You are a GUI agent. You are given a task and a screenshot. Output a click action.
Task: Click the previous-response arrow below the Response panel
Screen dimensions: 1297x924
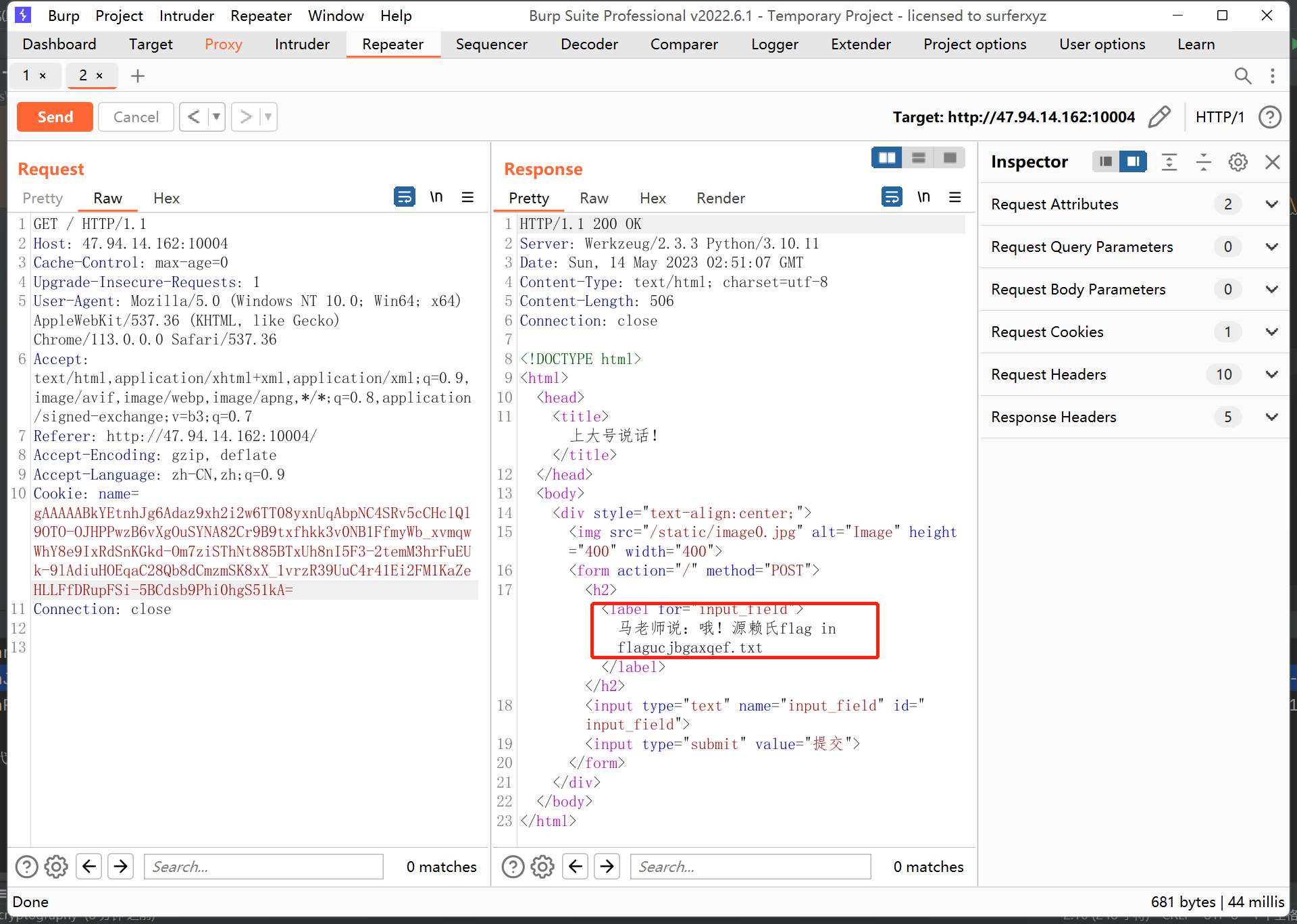click(x=575, y=867)
